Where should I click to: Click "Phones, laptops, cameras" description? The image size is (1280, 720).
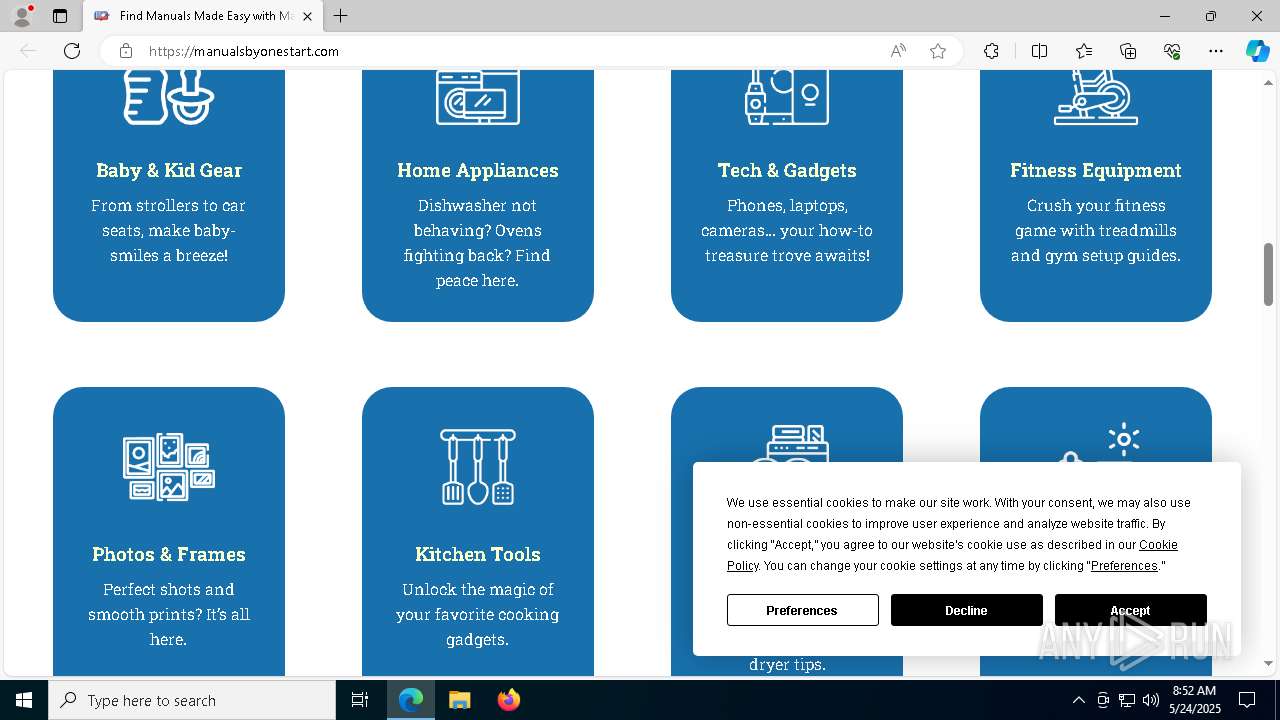click(787, 230)
